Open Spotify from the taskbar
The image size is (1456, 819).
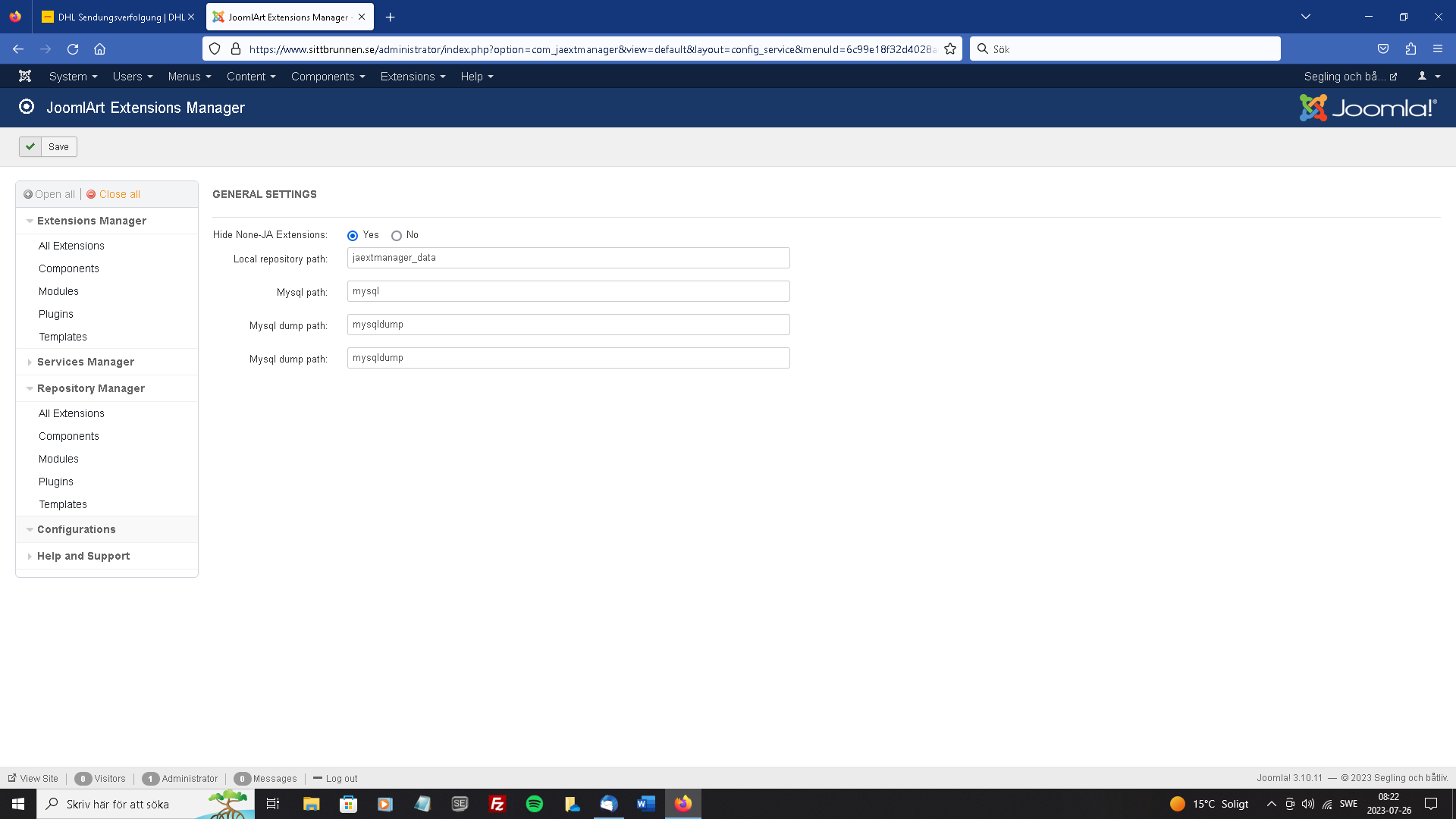[x=535, y=804]
